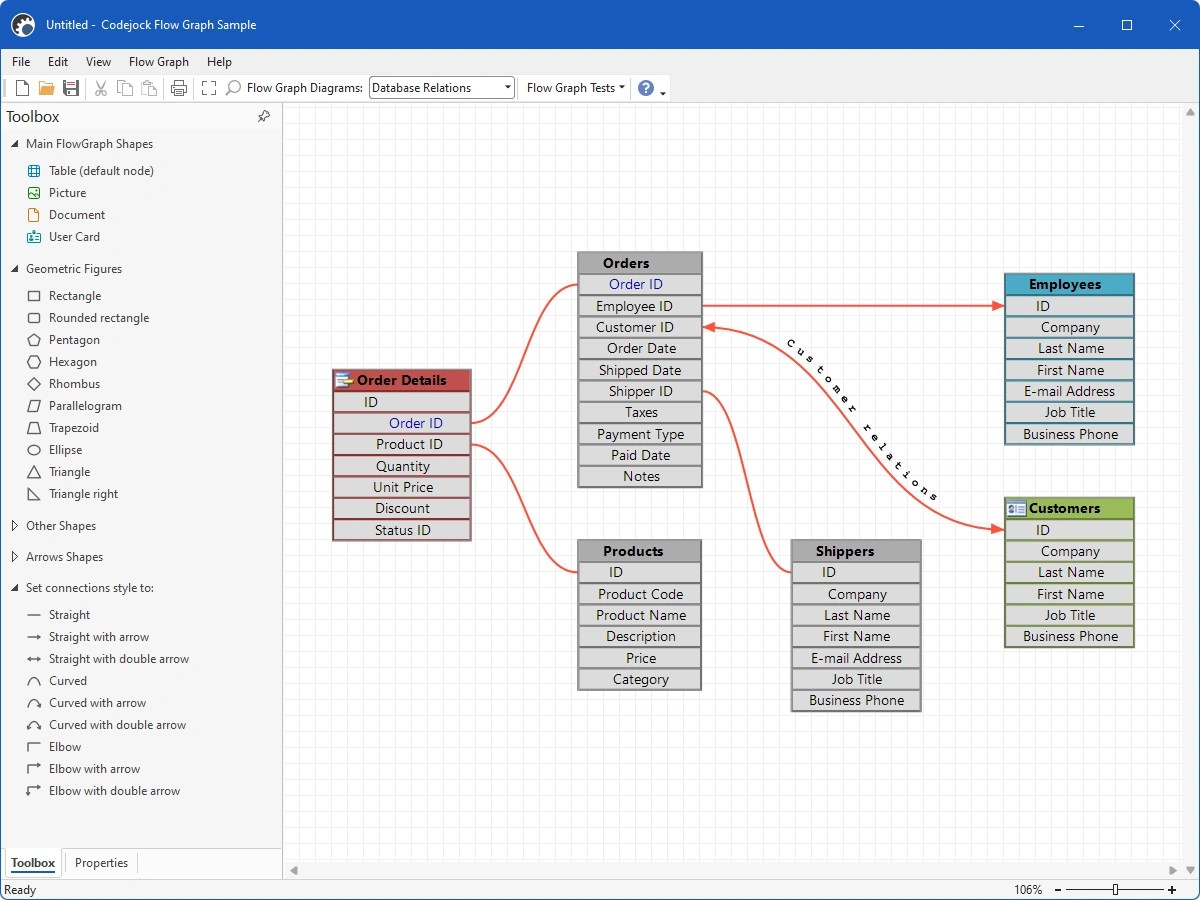1200x900 pixels.
Task: Click the fit-to-window frame icon
Action: coord(208,88)
